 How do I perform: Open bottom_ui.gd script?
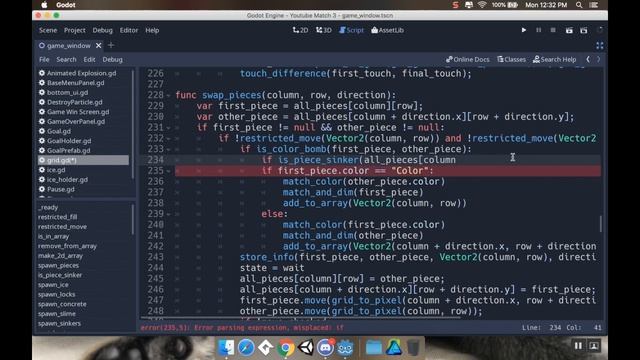point(63,93)
